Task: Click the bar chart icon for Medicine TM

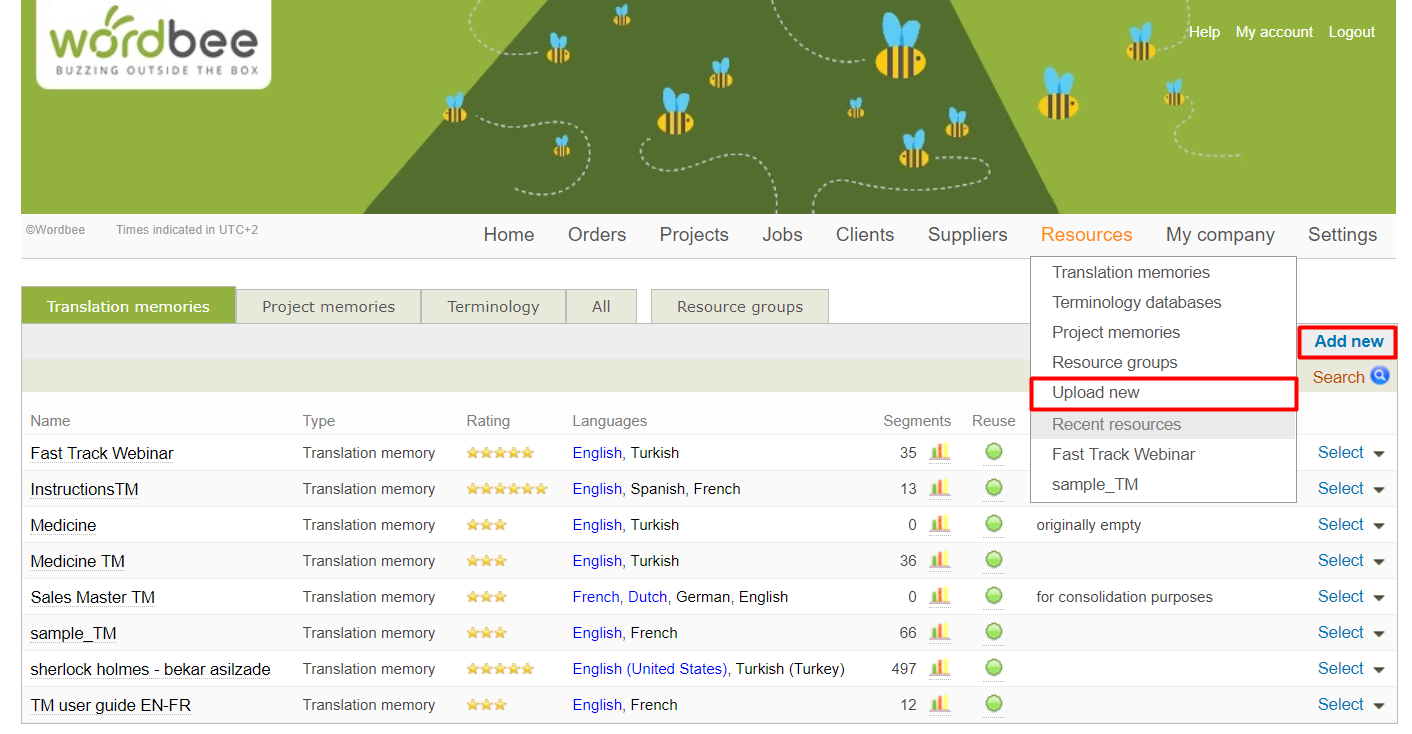Action: point(939,560)
